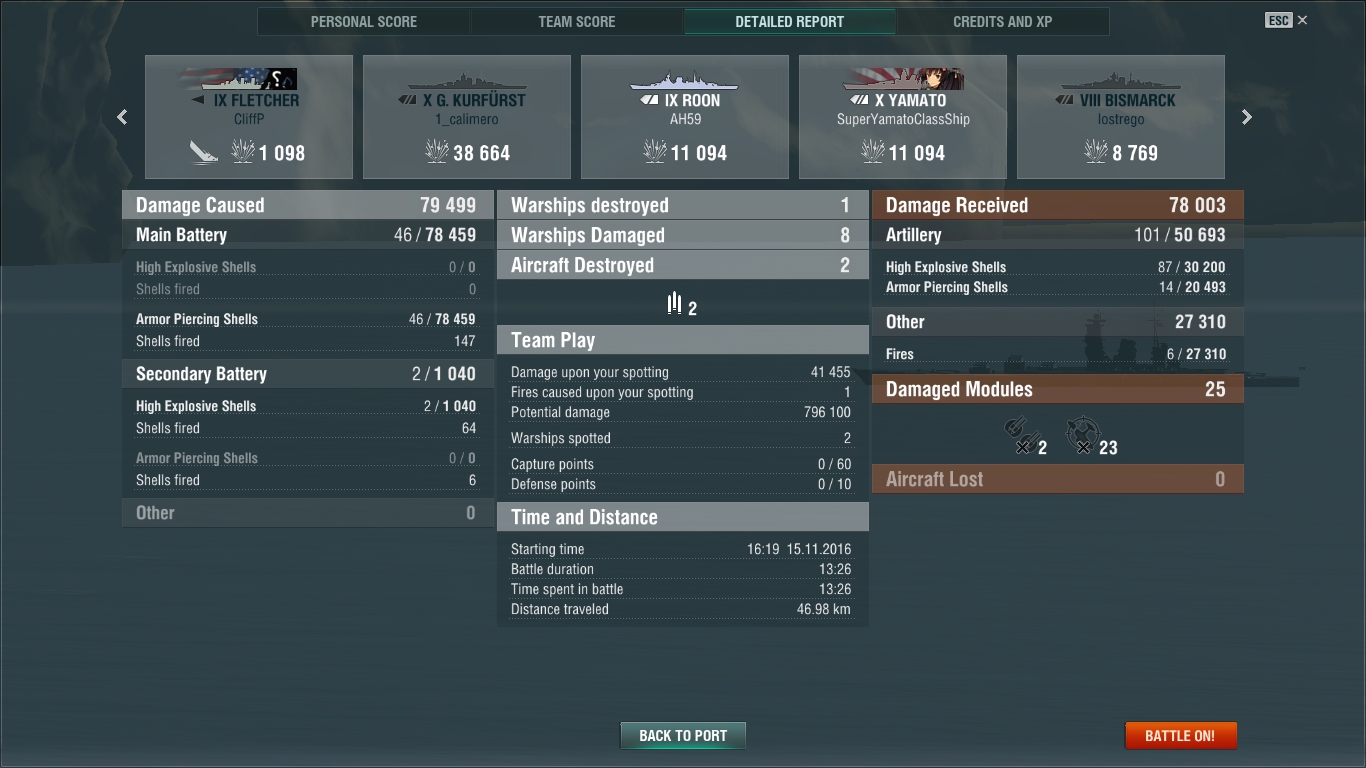
Task: Click the damaged AA mount module icon
Action: point(1081,435)
